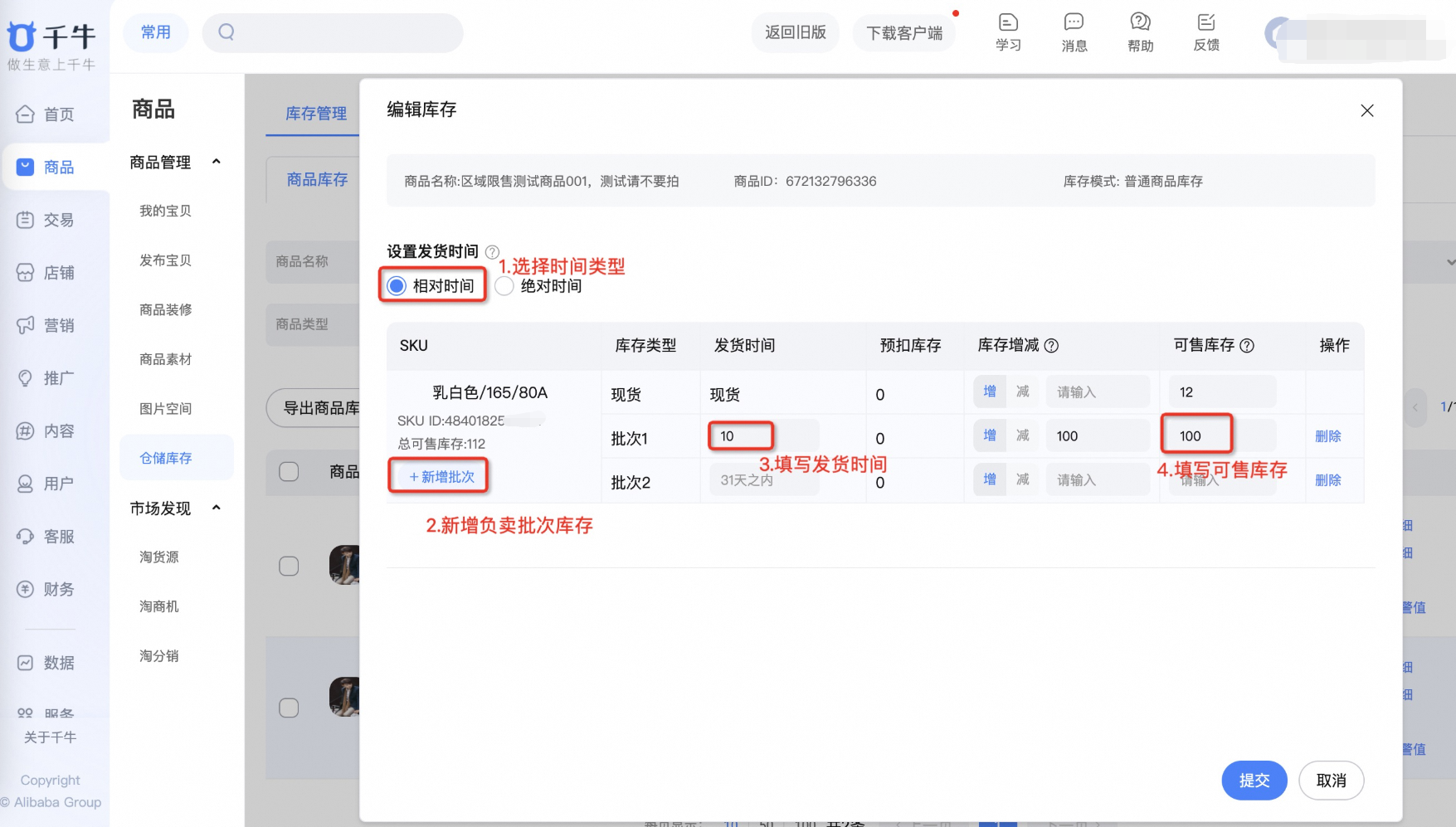Click 减 in the 批次2 row
Screen dimensions: 1456x827
1023,479
